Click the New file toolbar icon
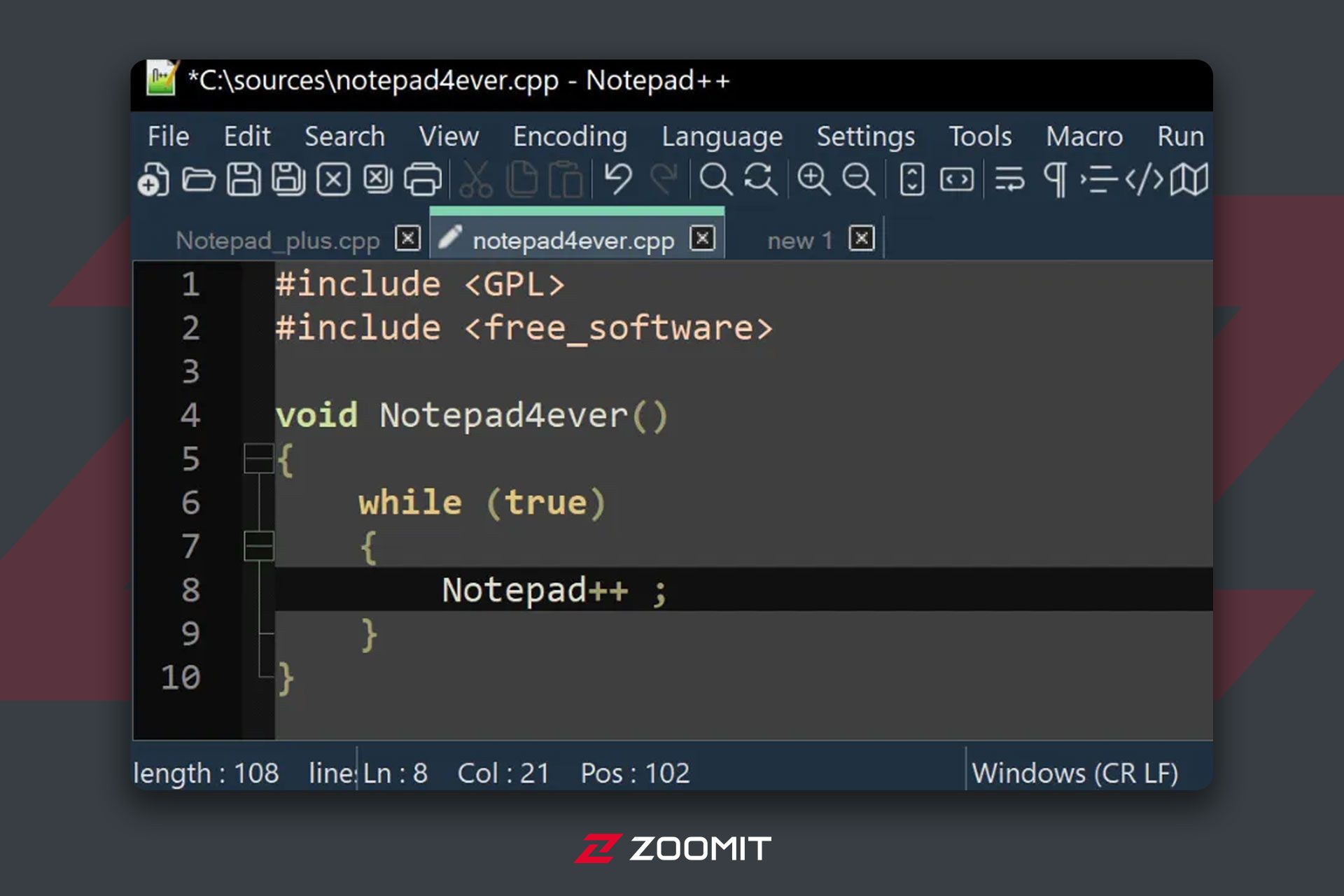 pyautogui.click(x=153, y=179)
